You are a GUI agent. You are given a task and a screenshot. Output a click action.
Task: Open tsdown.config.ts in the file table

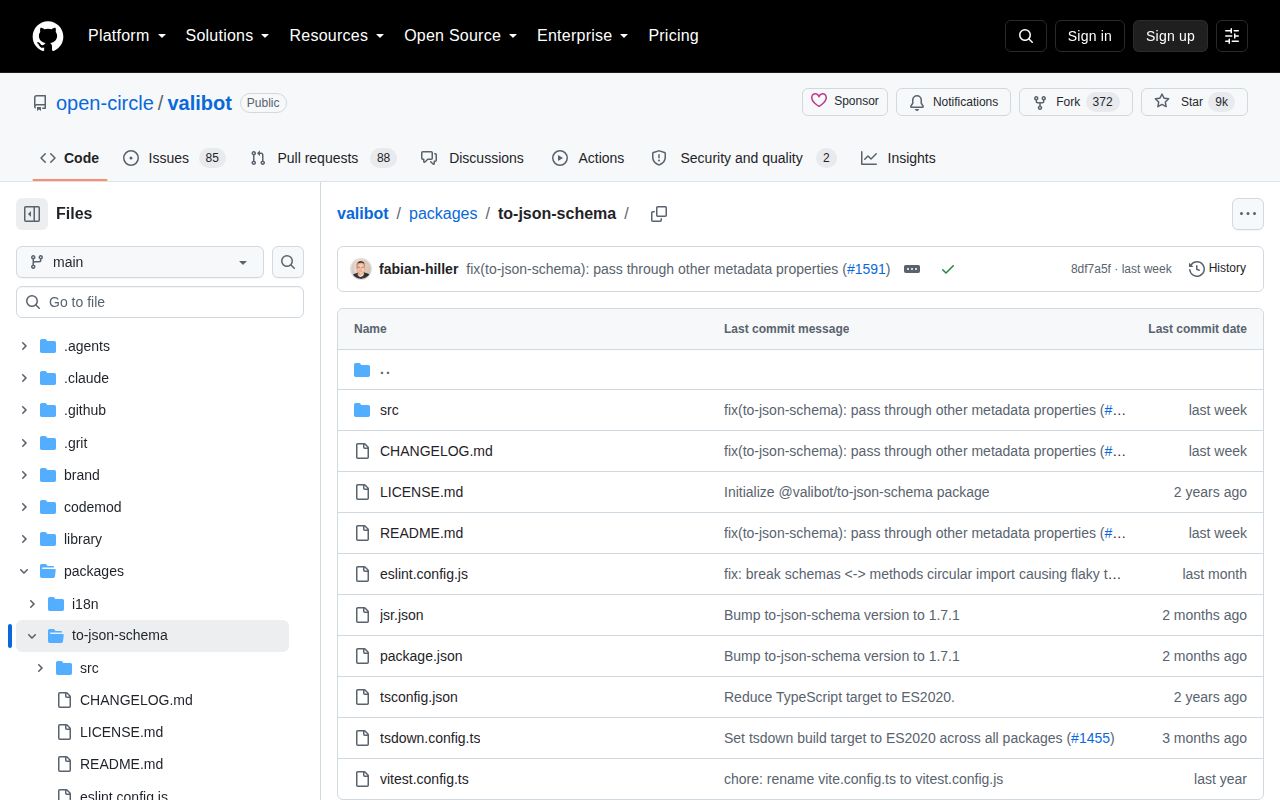click(x=430, y=738)
